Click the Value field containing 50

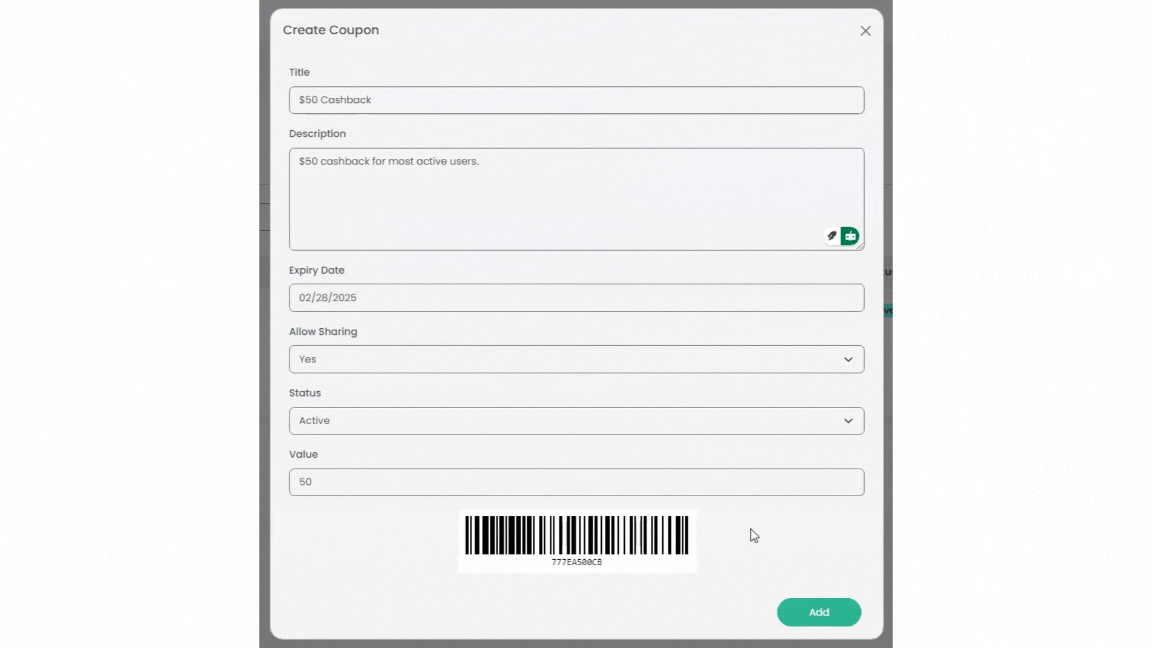coord(576,482)
